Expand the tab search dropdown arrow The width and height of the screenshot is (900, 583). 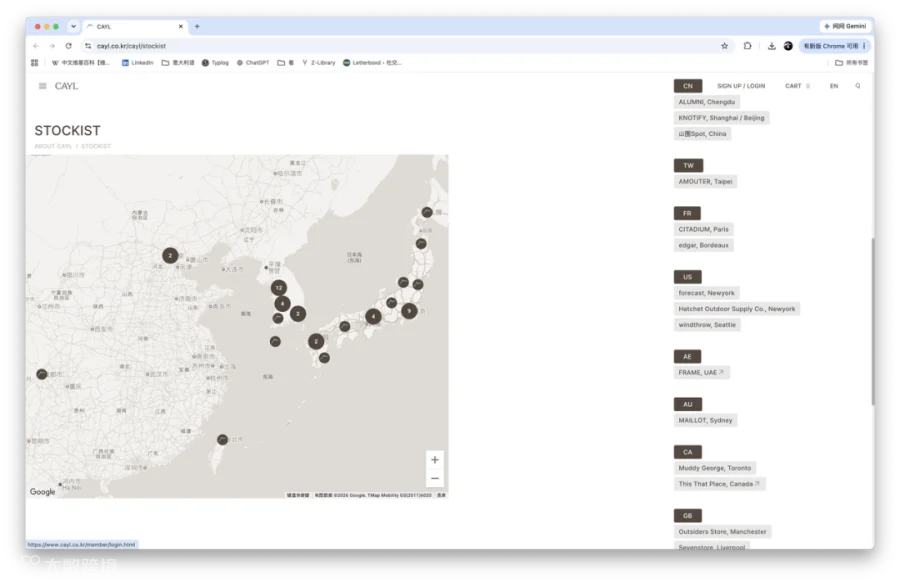pos(73,26)
